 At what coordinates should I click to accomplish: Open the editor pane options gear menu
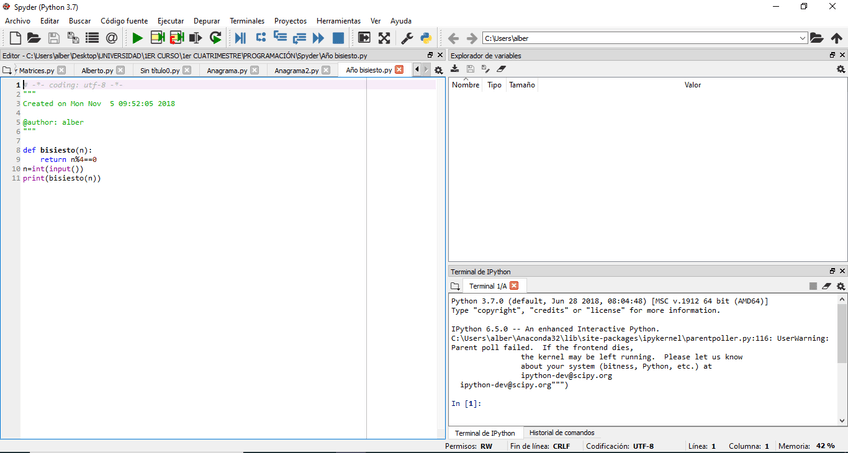(438, 70)
